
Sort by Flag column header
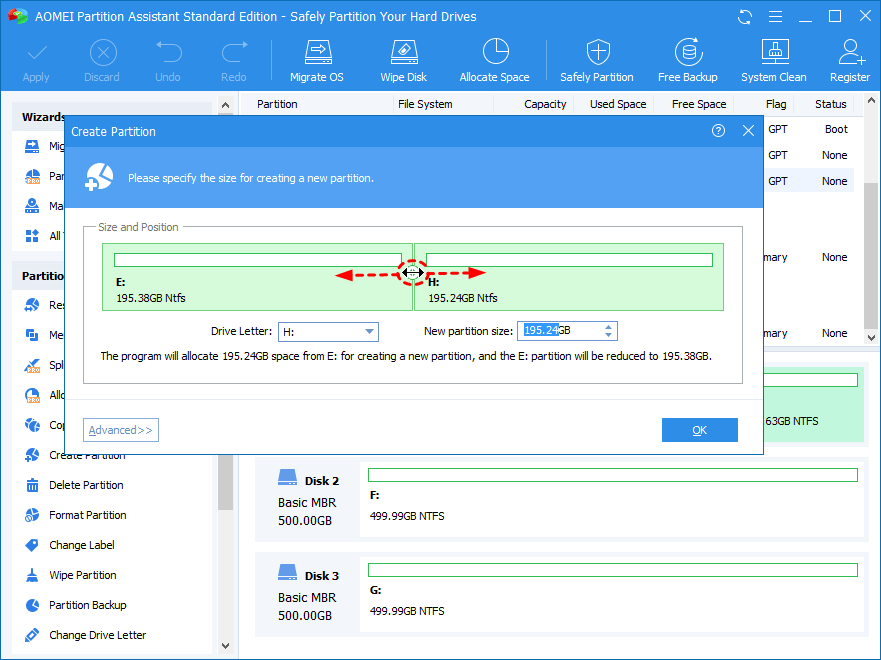(x=776, y=104)
